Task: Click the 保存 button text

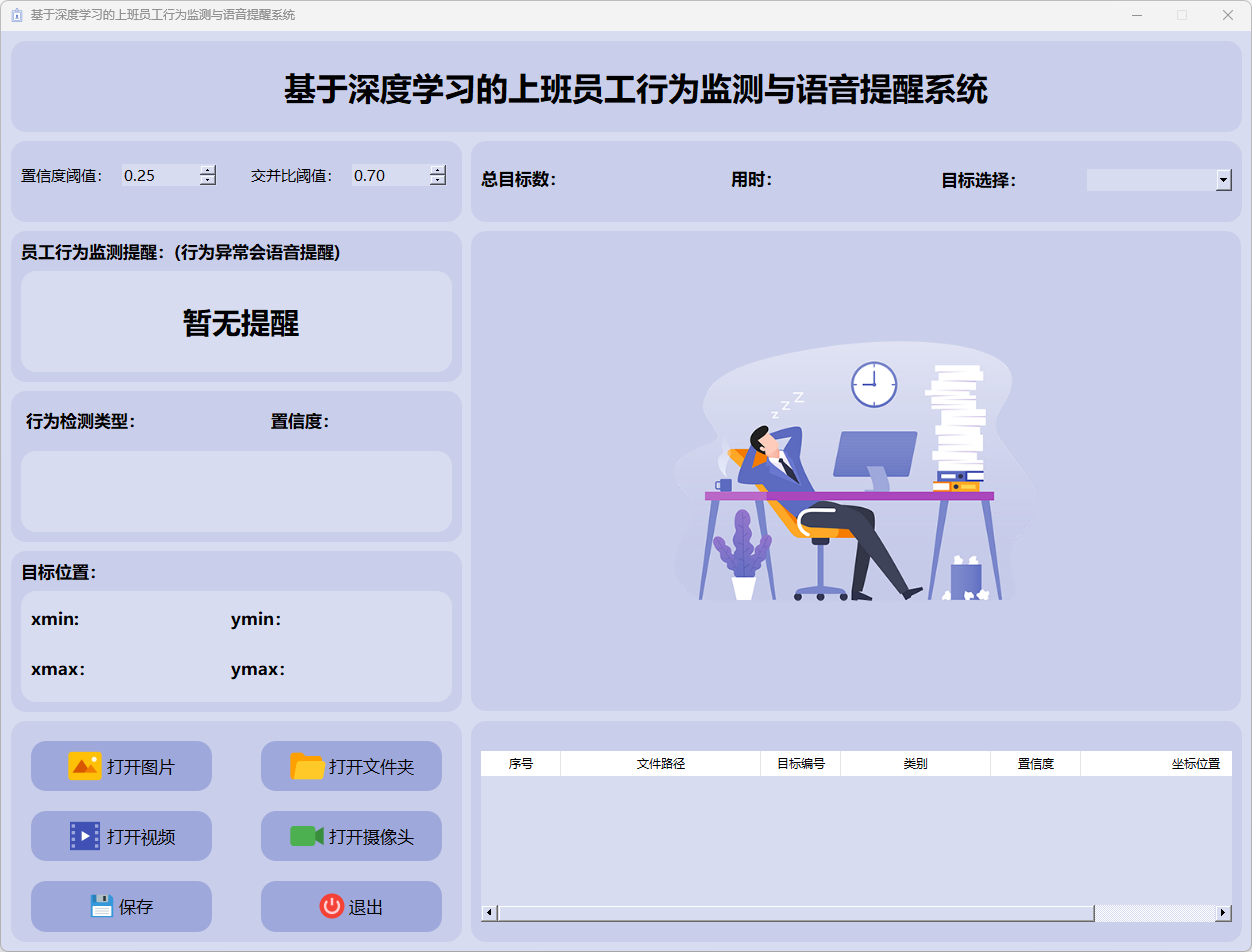Action: [136, 907]
